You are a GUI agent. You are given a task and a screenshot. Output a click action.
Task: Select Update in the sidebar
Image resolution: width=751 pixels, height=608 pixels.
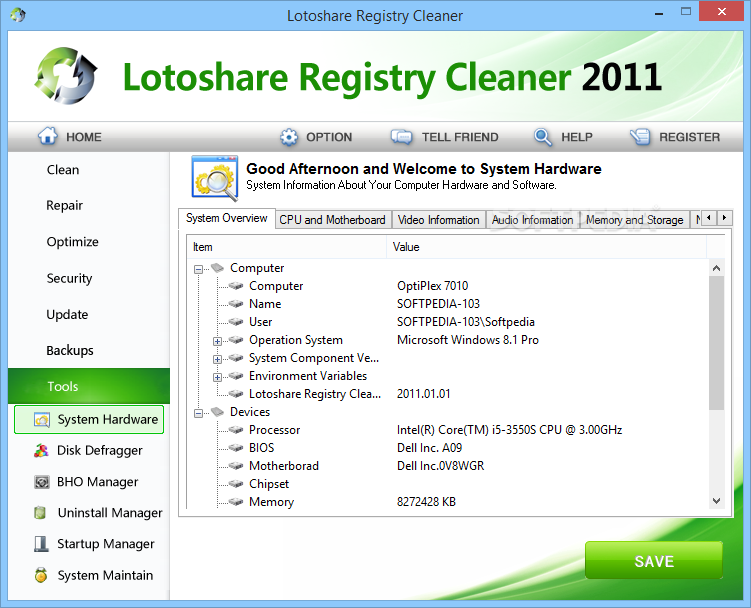(67, 314)
